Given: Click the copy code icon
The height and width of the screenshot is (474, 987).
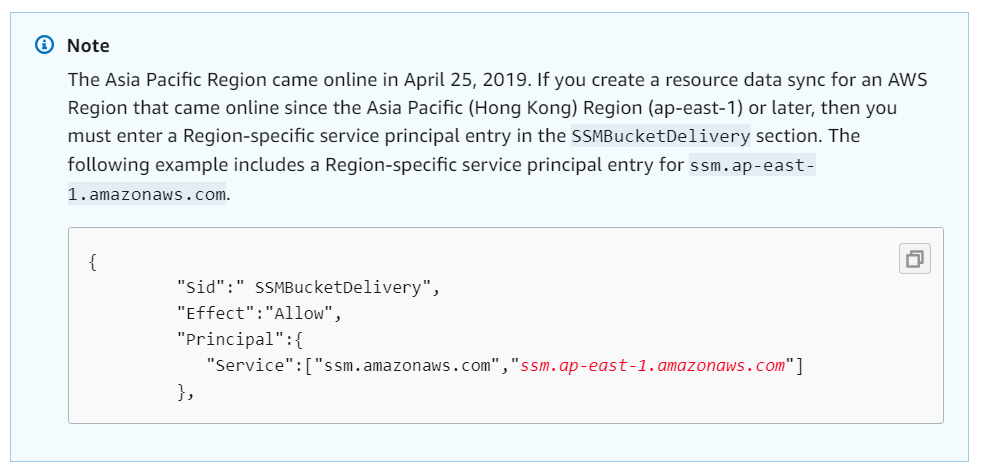Looking at the screenshot, I should coord(915,259).
